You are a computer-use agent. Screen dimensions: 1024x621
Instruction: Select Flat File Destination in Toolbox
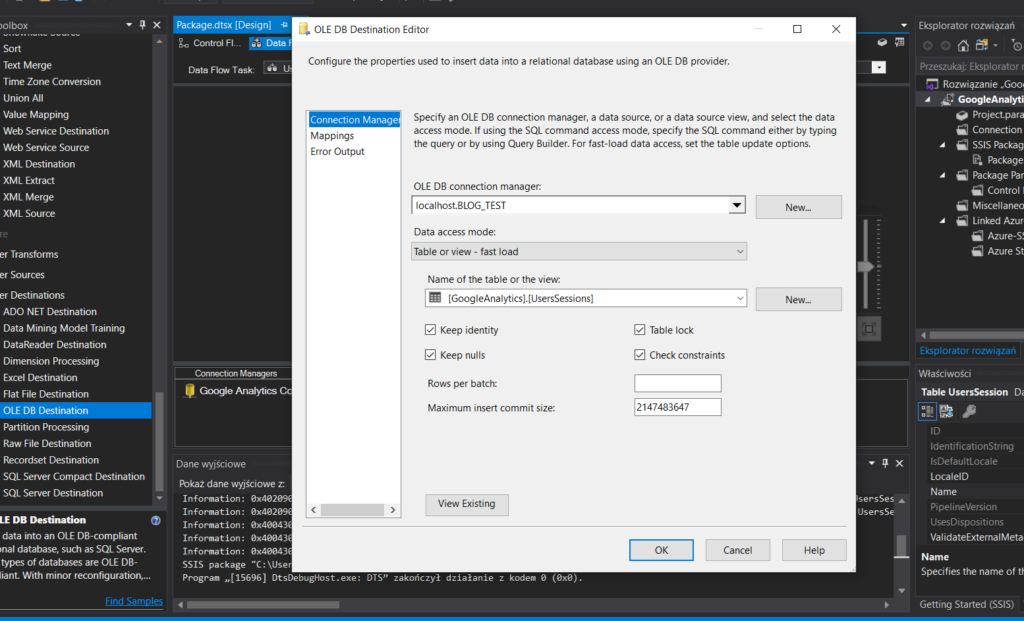coord(46,394)
